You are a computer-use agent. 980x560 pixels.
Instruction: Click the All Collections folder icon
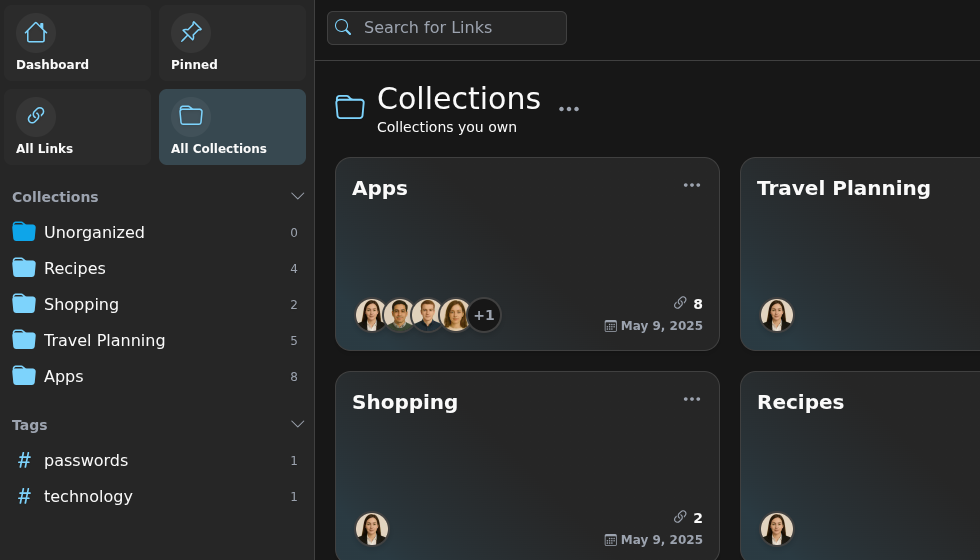[x=191, y=116]
